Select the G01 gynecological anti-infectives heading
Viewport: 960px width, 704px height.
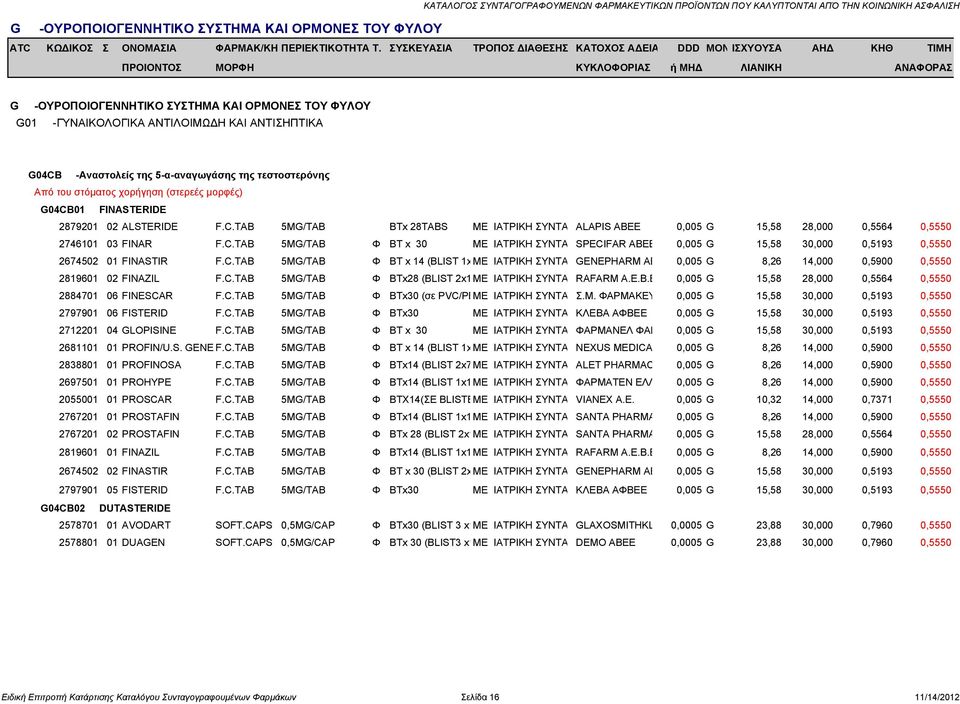click(x=170, y=123)
